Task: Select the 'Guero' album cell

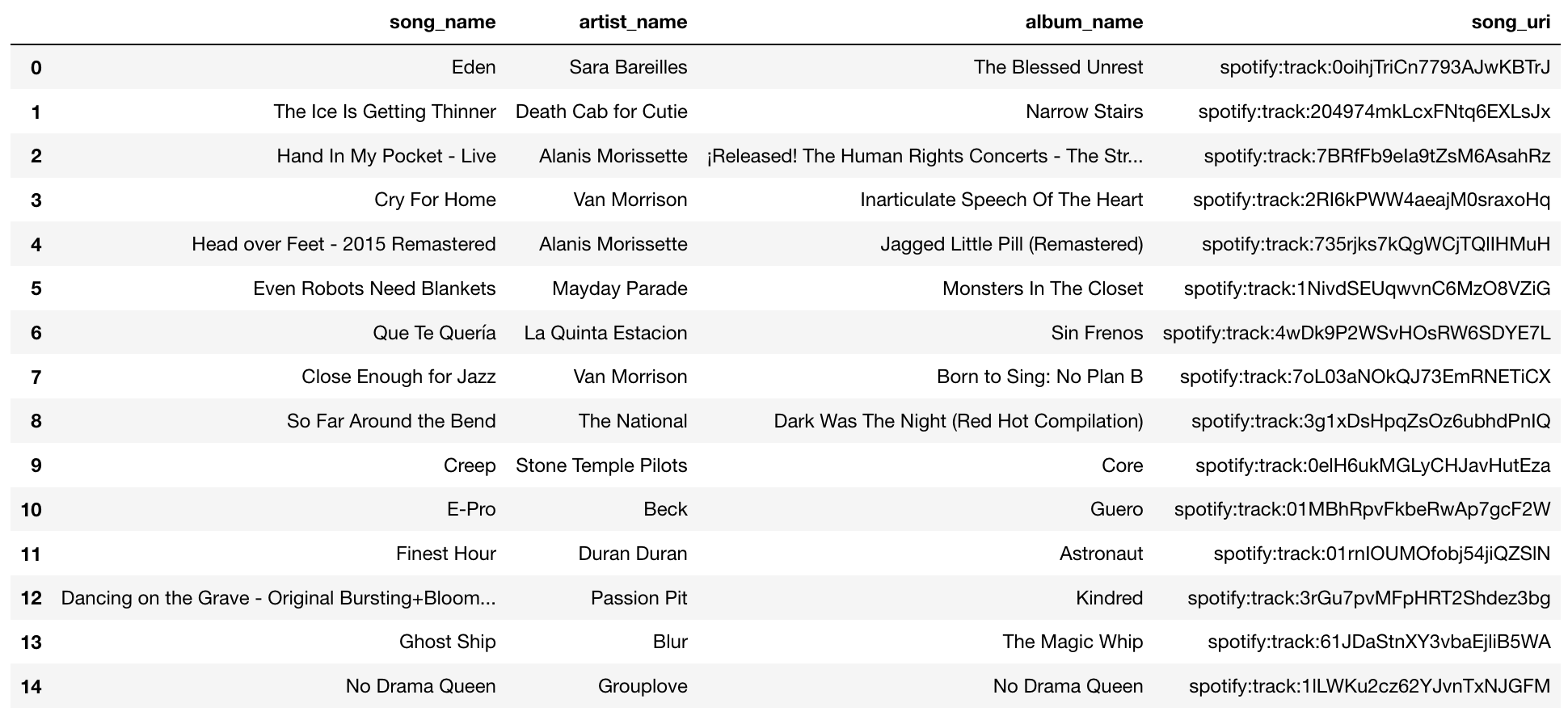Action: tap(1116, 509)
